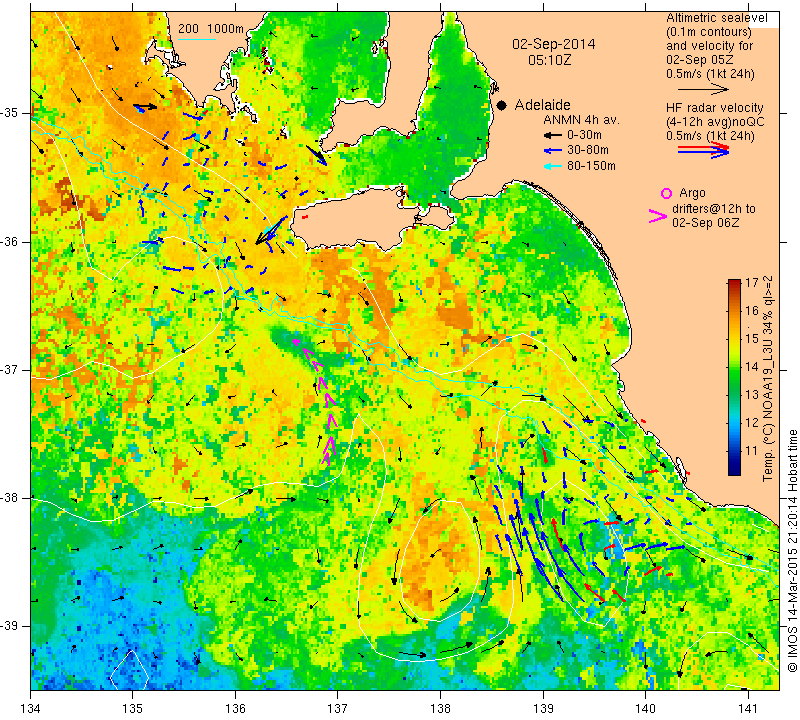Click the longitude axis label 139

543,709
